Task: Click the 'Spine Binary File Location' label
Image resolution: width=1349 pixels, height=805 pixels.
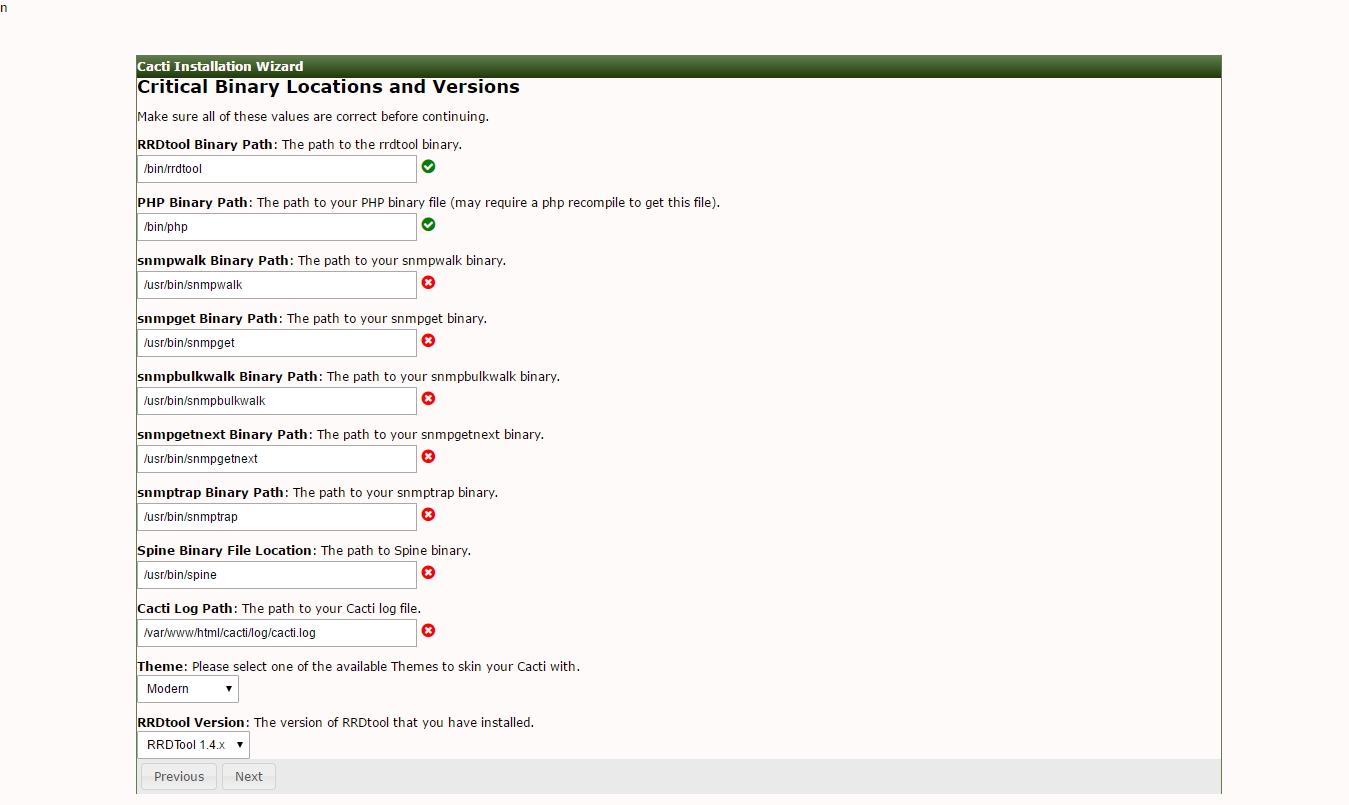Action: [x=225, y=550]
